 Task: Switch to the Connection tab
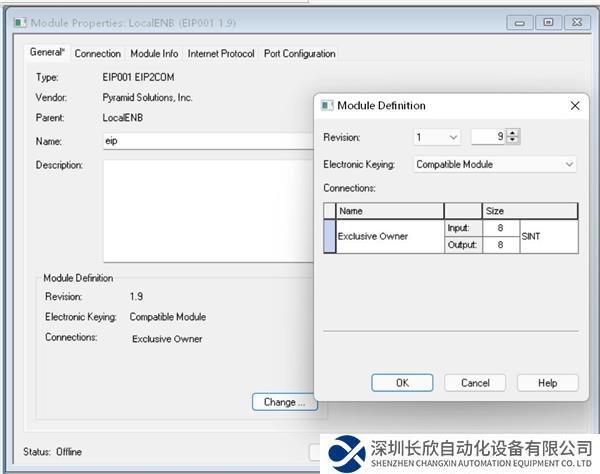[98, 54]
